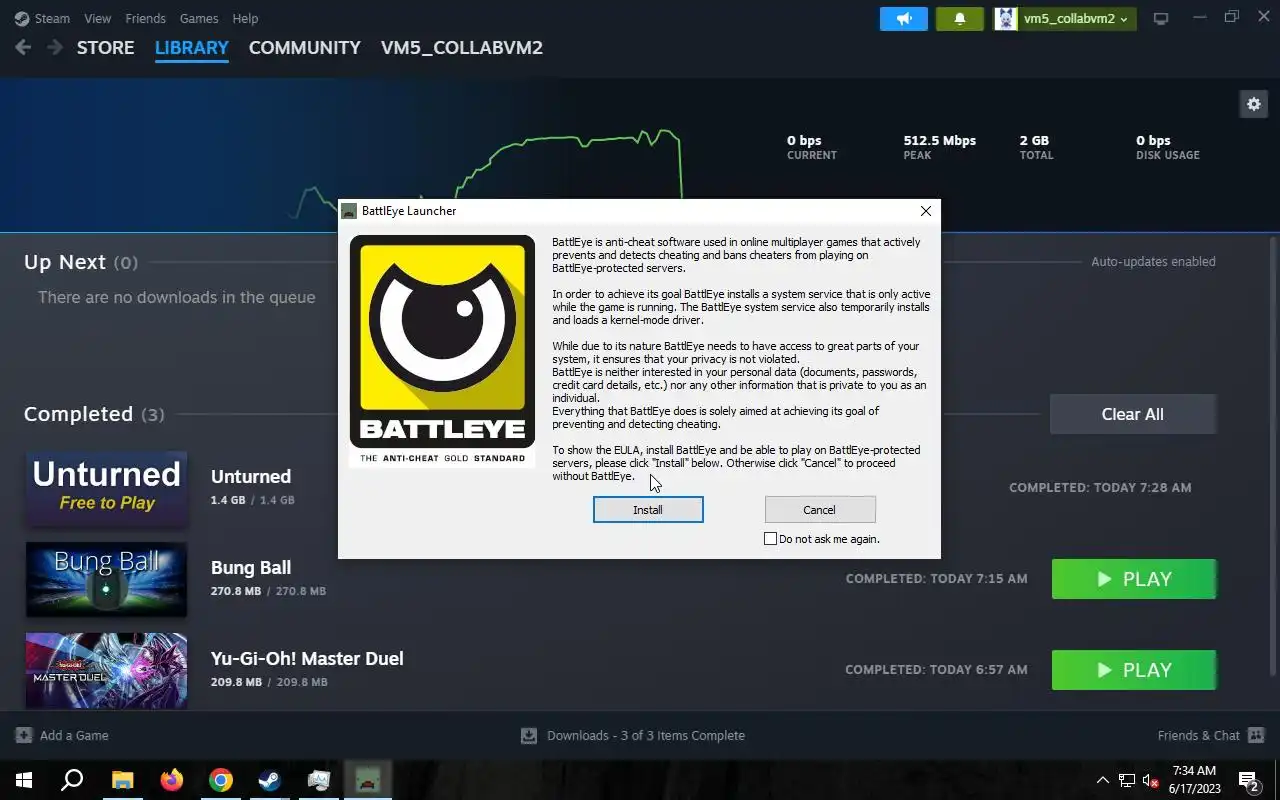Click the Unturned title text
Image resolution: width=1280 pixels, height=800 pixels.
coord(251,477)
